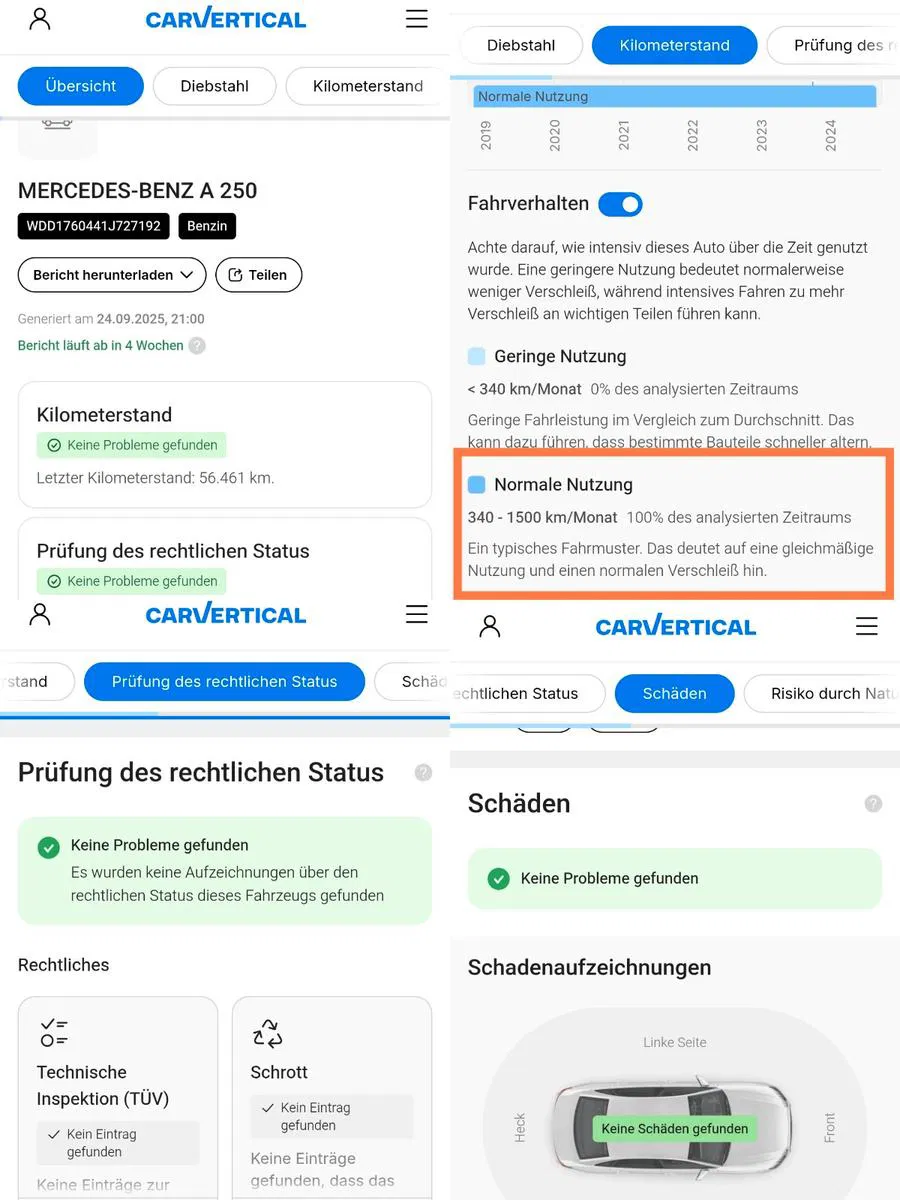Click the help icon beside 'Bericht läuft ab in 4 Wochen'
This screenshot has height=1200, width=900.
point(197,346)
